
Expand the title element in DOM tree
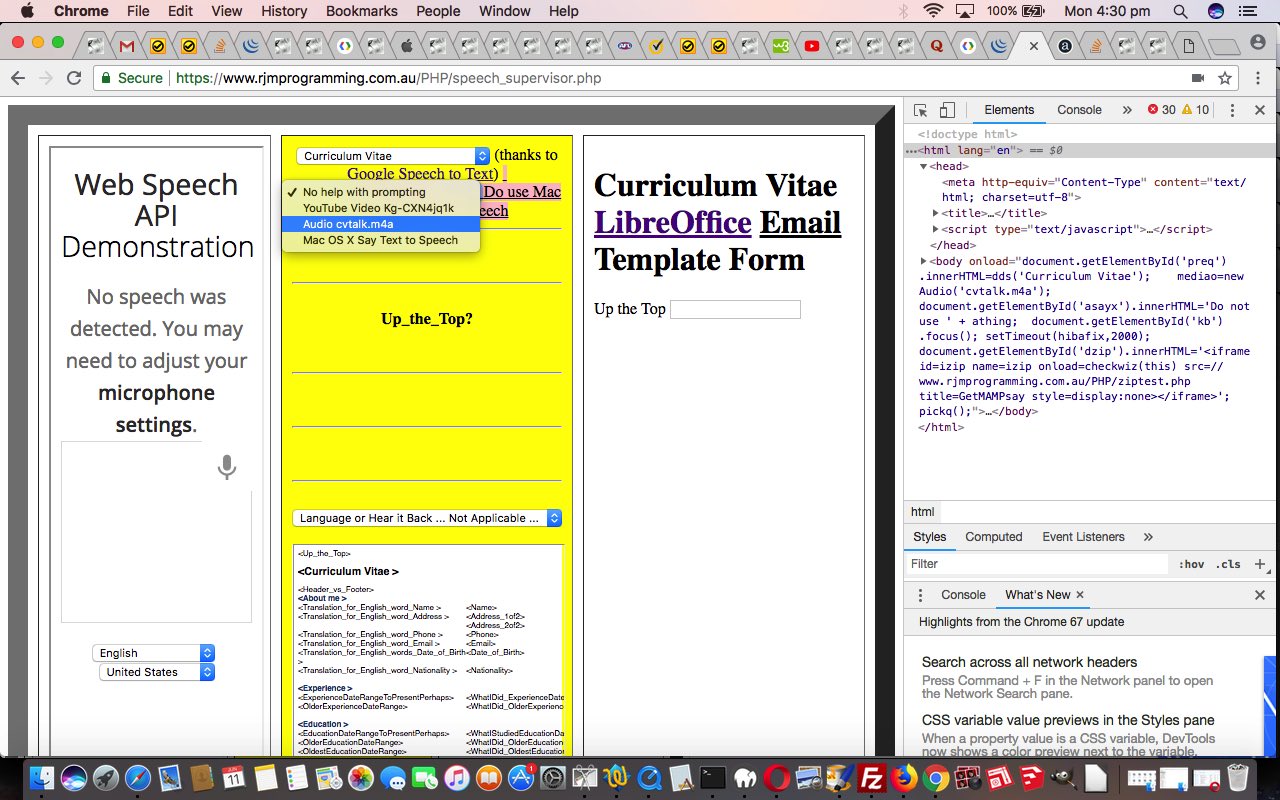[x=936, y=213]
